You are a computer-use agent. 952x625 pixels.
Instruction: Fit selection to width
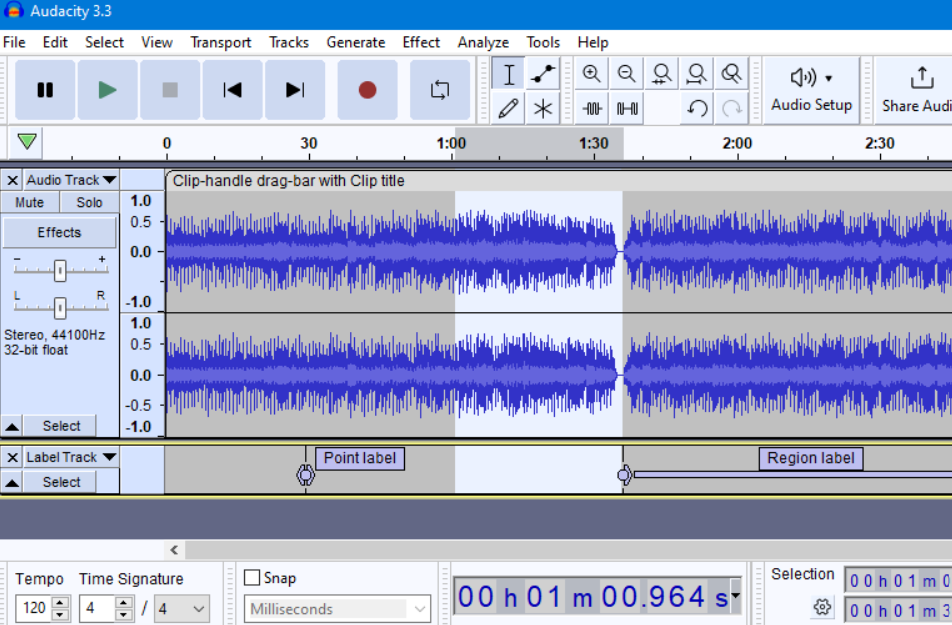pyautogui.click(x=662, y=74)
